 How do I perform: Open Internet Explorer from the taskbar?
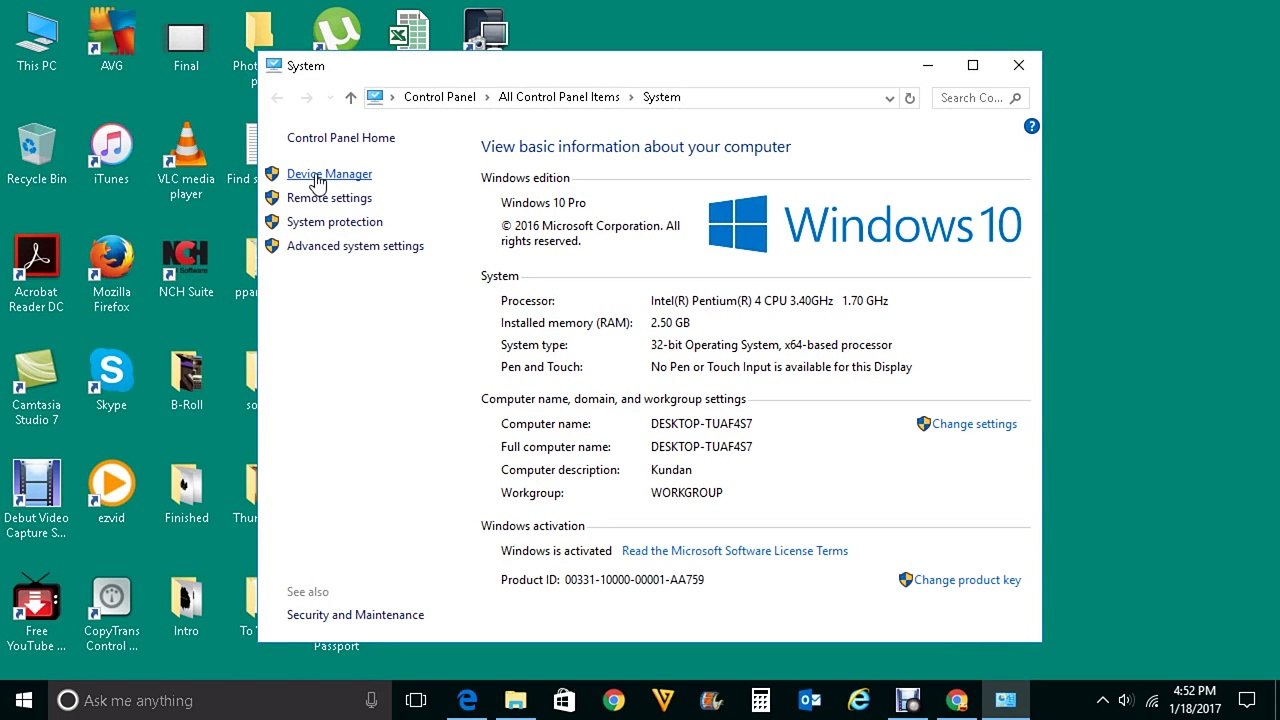coord(859,700)
